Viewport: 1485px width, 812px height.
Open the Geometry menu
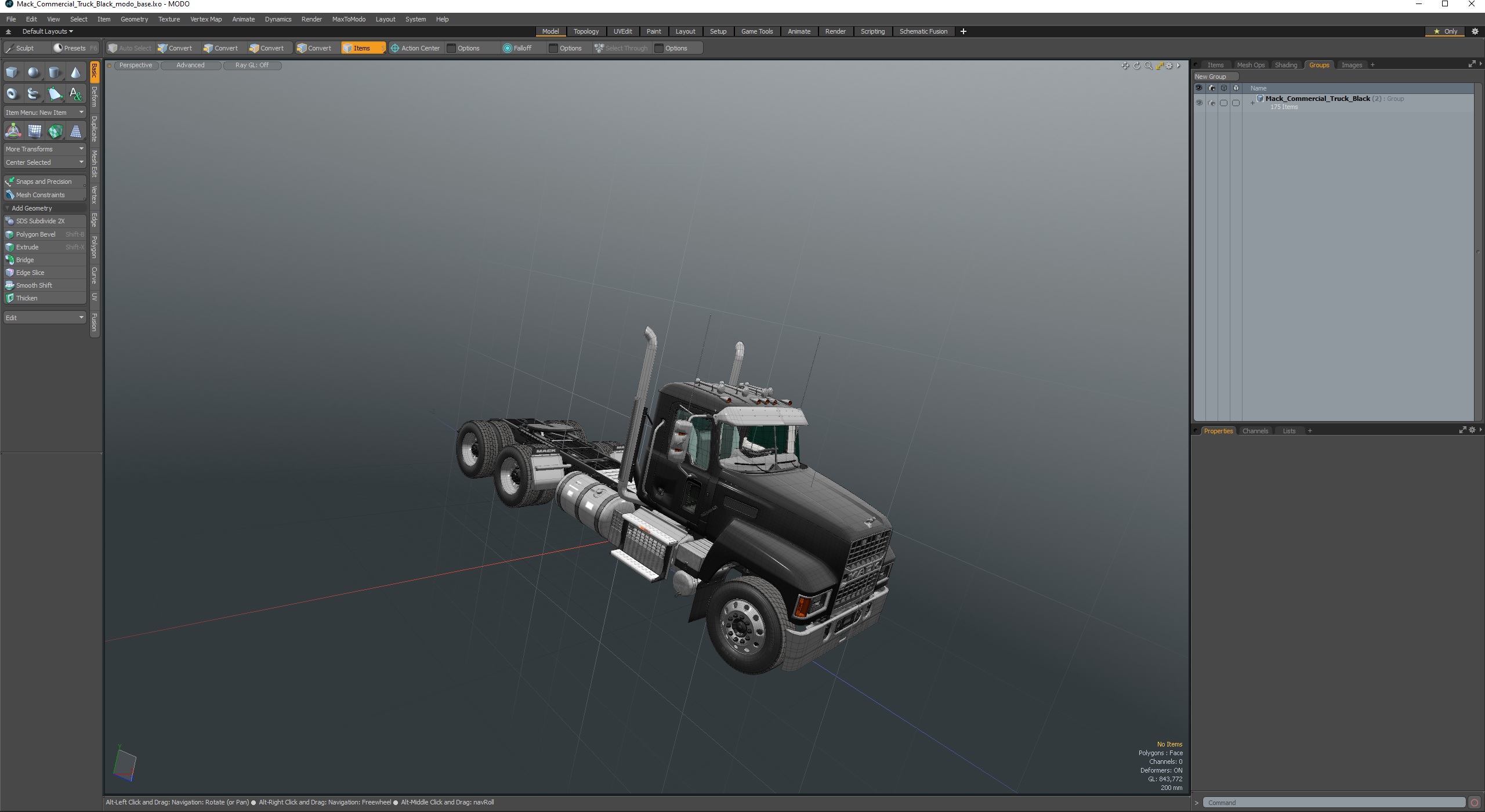pyautogui.click(x=134, y=19)
